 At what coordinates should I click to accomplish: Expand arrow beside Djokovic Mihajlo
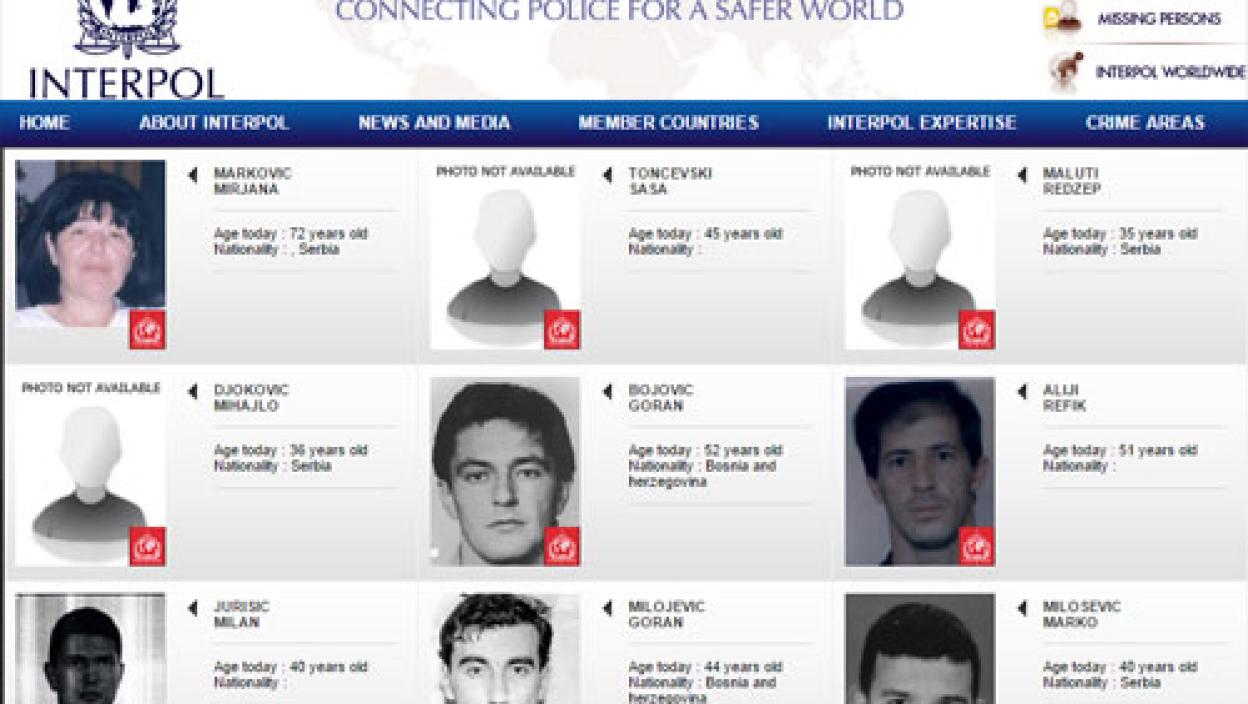[x=193, y=392]
